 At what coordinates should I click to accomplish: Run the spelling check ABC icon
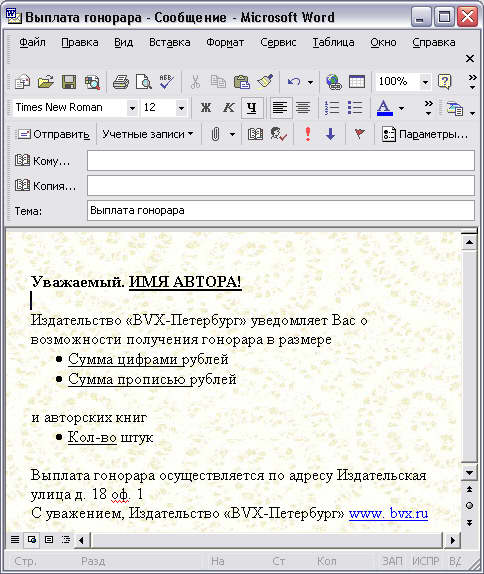pyautogui.click(x=167, y=82)
